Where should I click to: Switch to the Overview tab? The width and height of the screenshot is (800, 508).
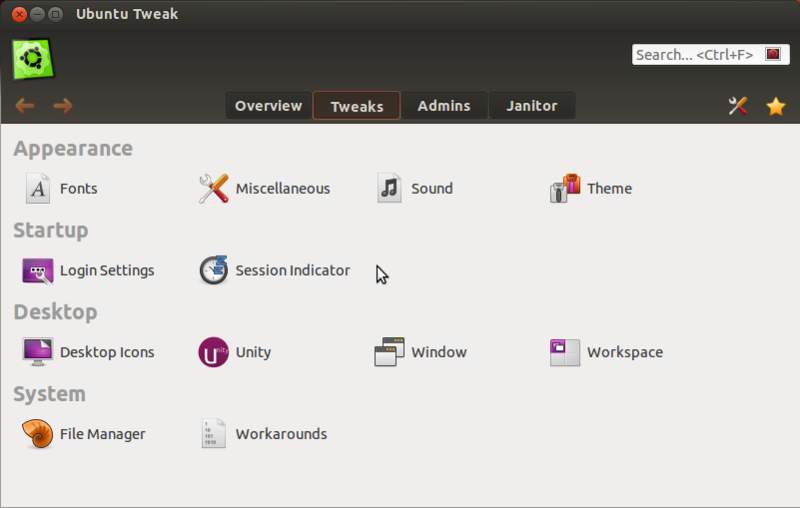tap(268, 106)
